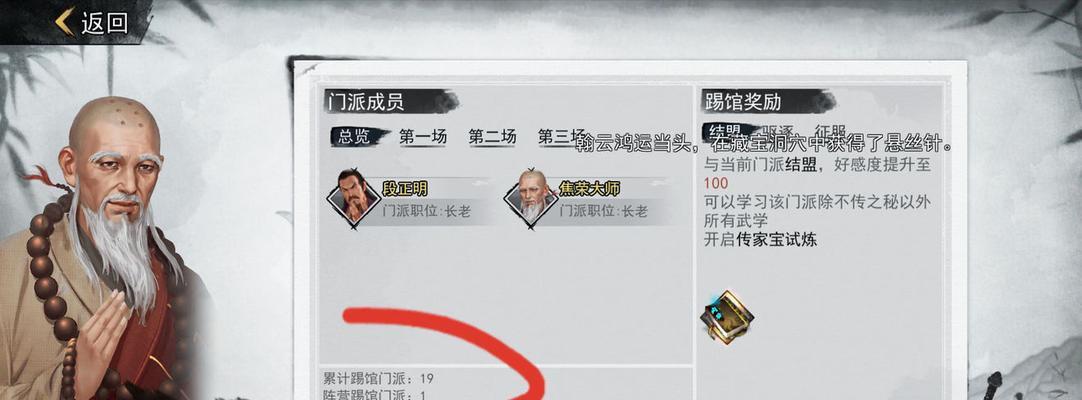Click the 段正明 name label
The width and height of the screenshot is (1082, 400).
[404, 188]
